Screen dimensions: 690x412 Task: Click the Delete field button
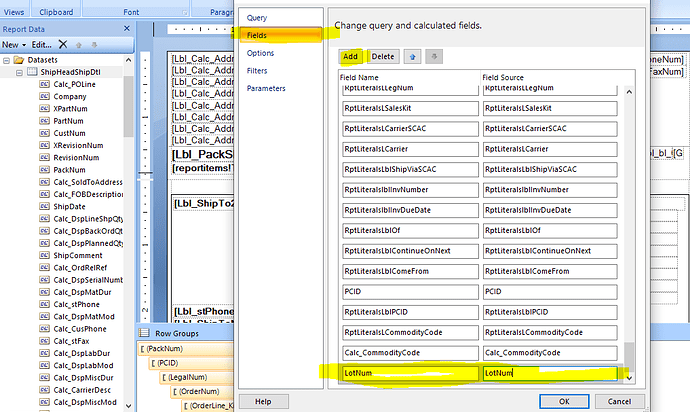[383, 56]
